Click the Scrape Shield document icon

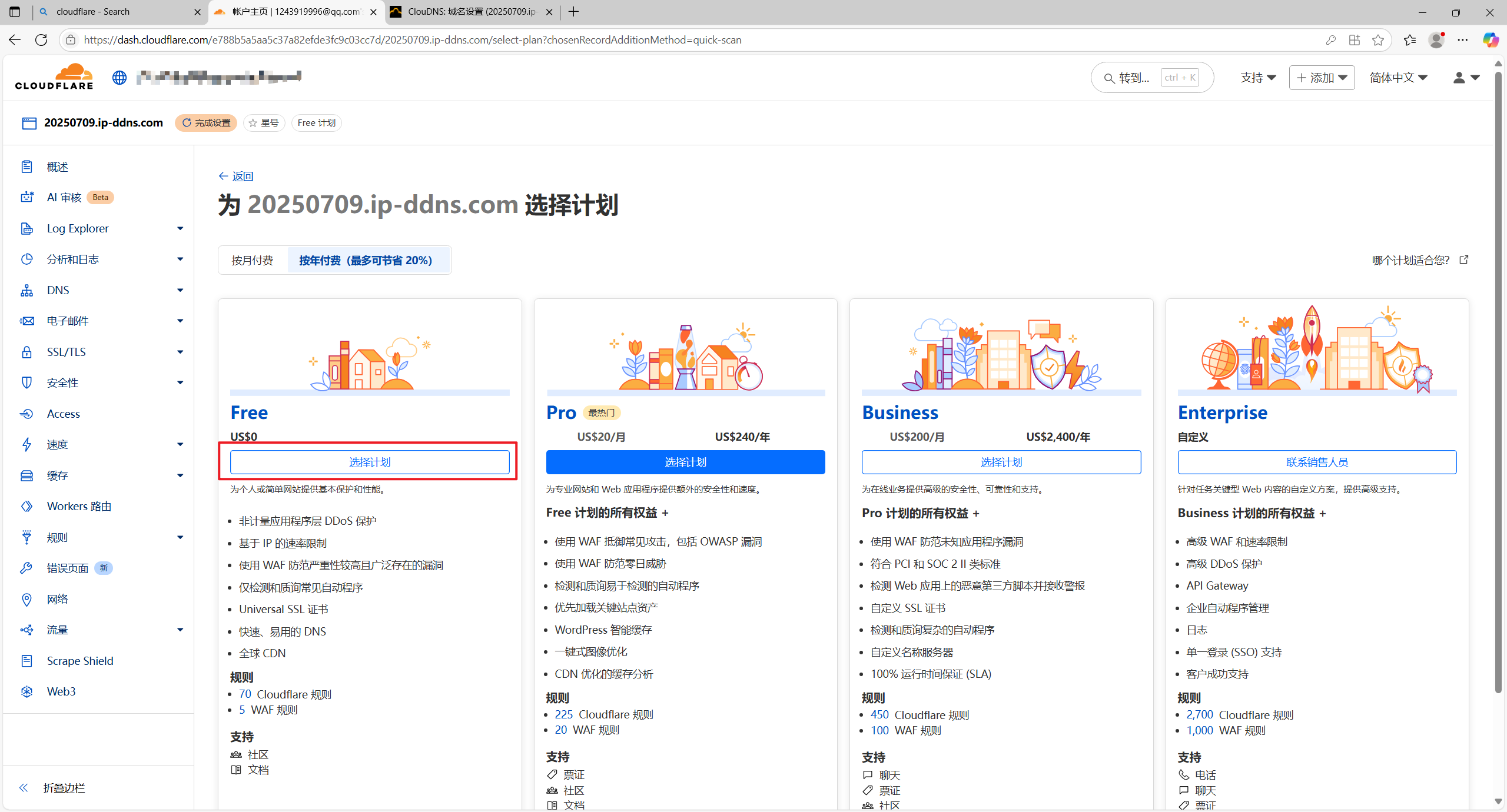click(26, 661)
